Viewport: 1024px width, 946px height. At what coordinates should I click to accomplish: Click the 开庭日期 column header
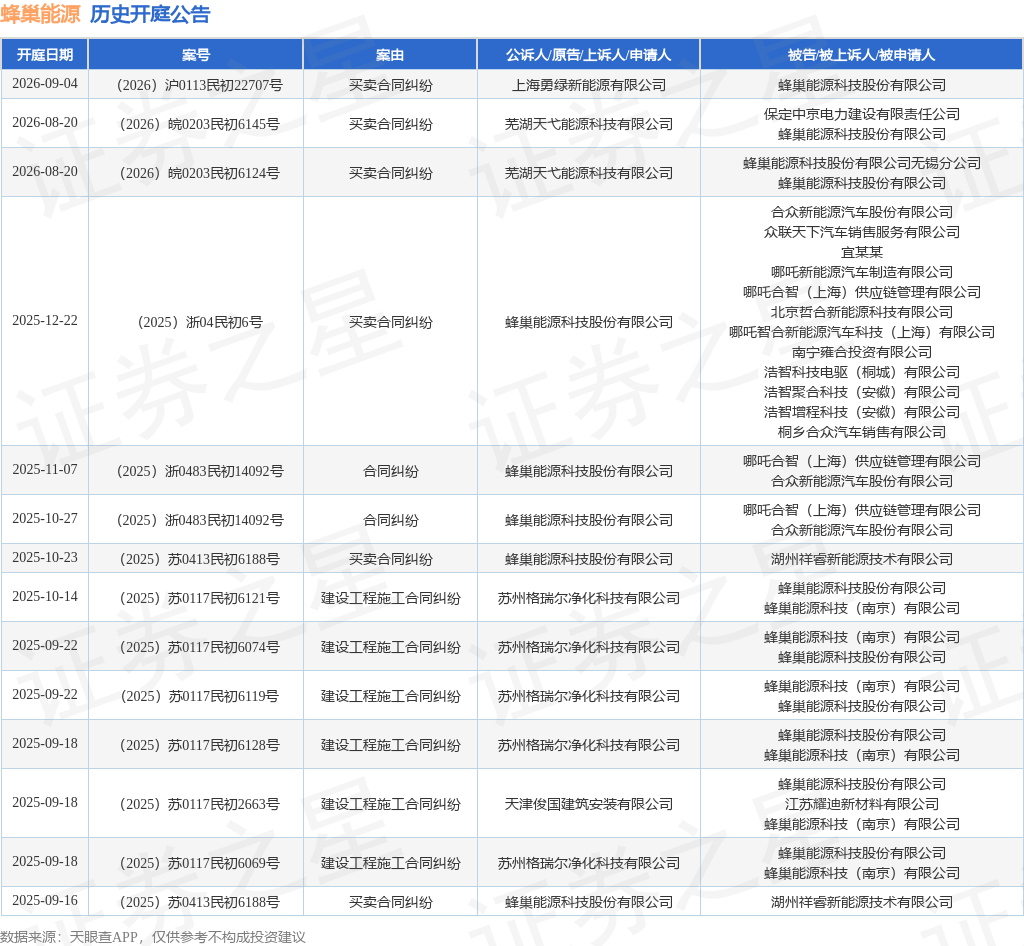click(x=44, y=55)
